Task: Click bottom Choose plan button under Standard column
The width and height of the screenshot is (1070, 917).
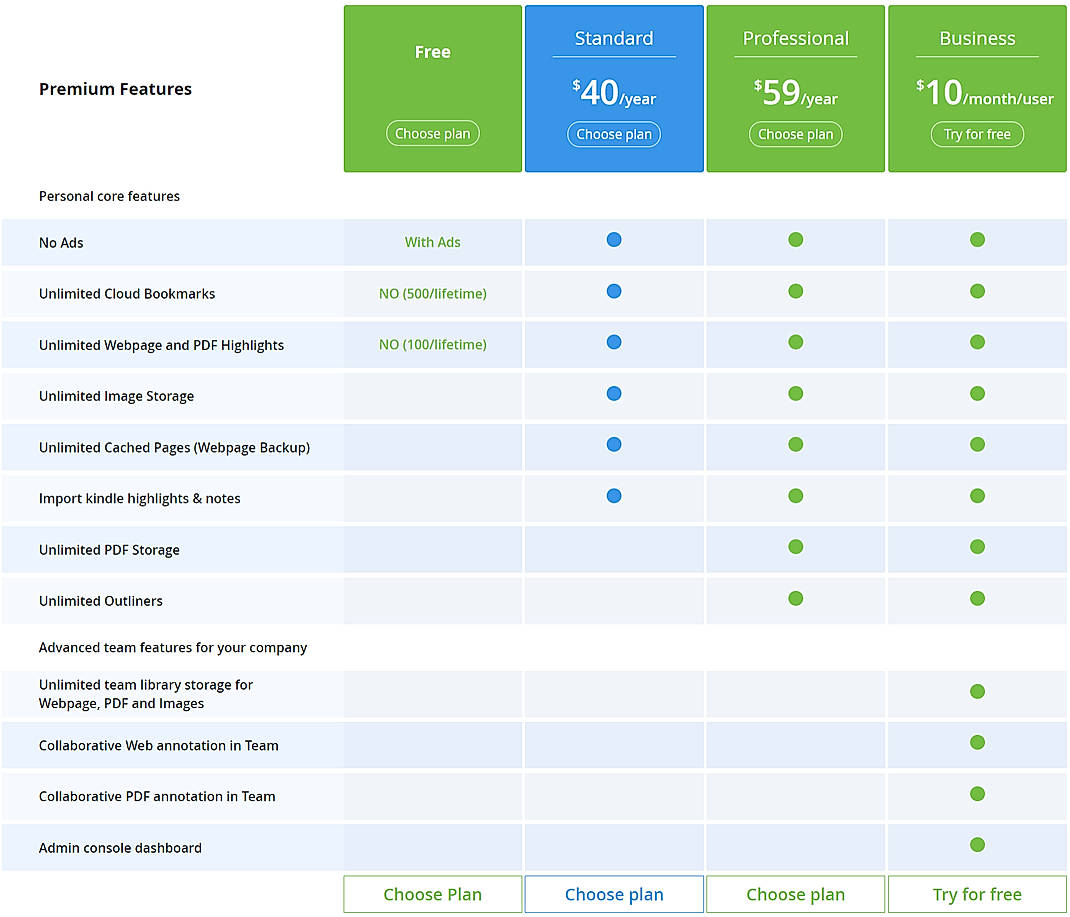Action: point(614,894)
